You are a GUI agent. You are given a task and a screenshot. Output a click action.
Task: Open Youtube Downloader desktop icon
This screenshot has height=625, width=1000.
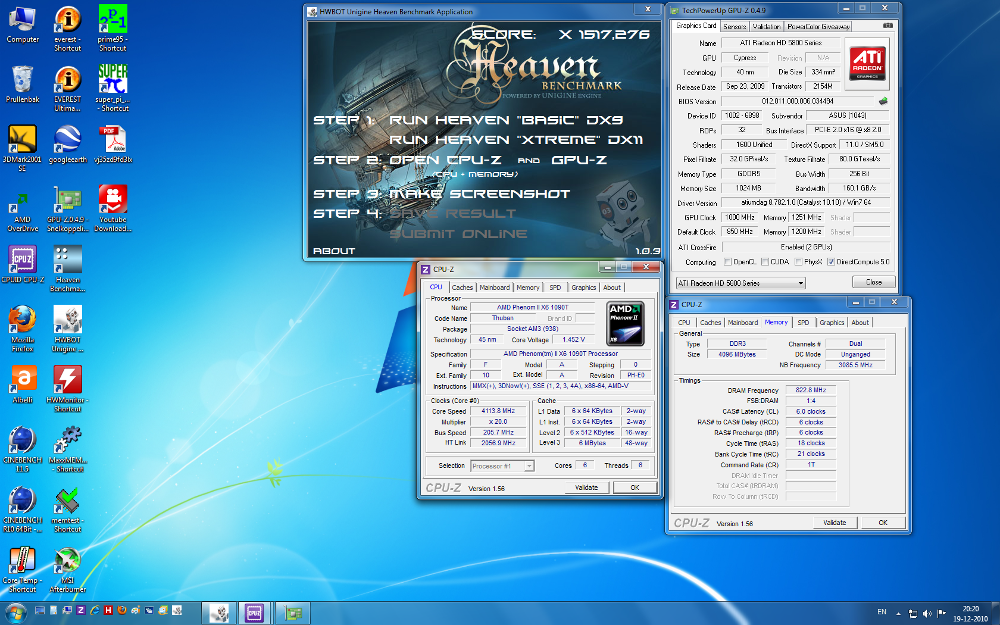click(x=112, y=209)
